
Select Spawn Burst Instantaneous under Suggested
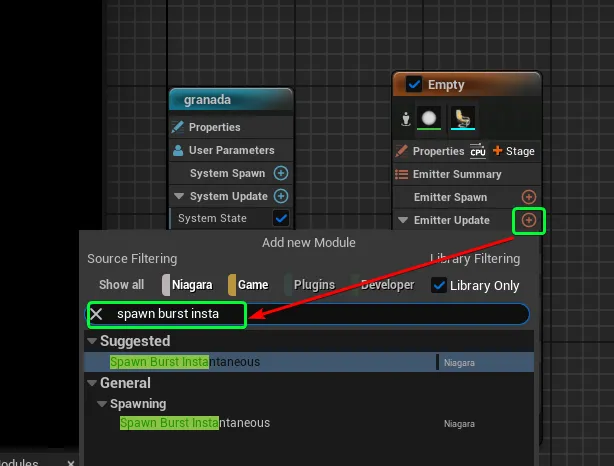pyautogui.click(x=185, y=362)
